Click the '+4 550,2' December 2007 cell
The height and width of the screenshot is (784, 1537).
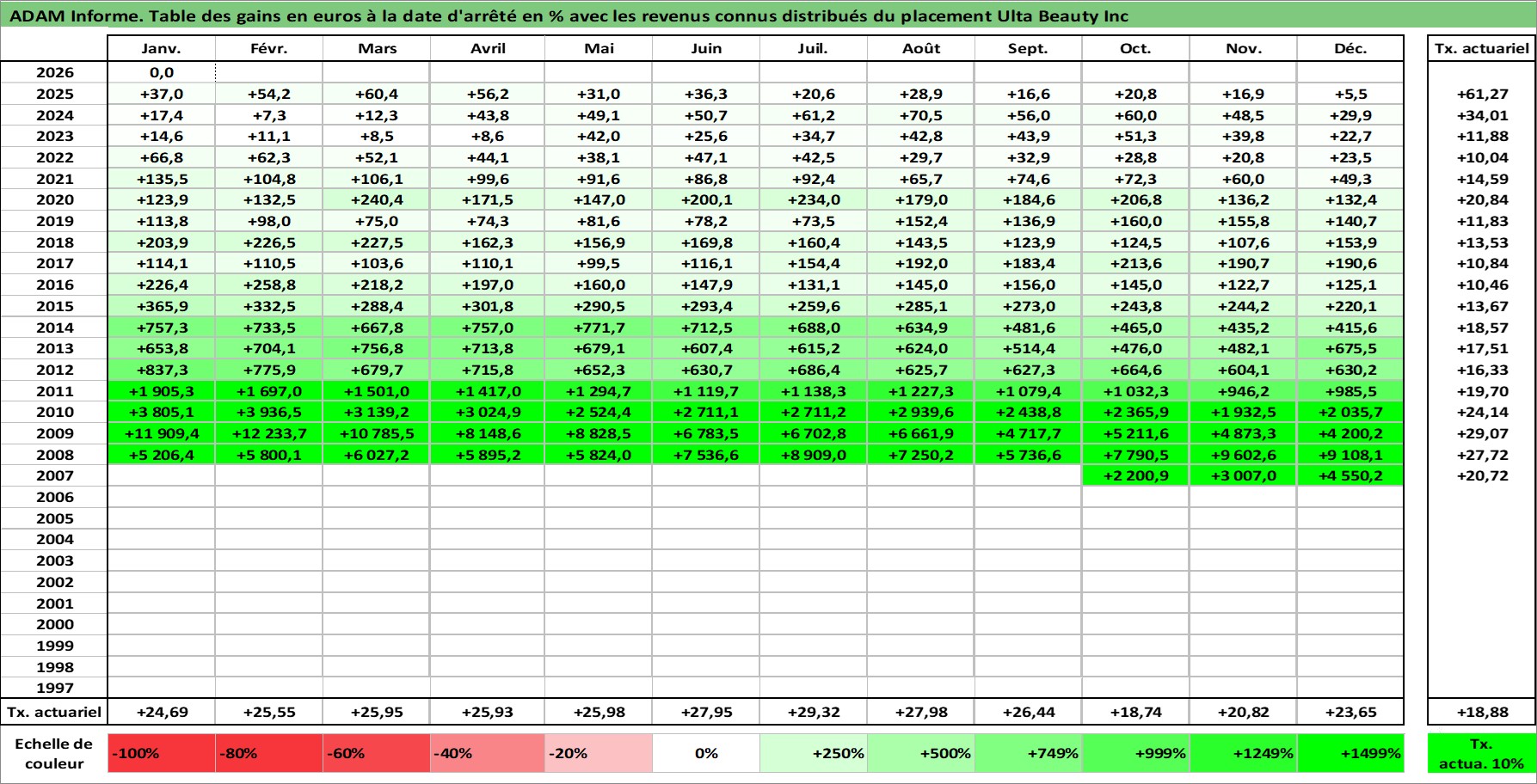click(1350, 475)
